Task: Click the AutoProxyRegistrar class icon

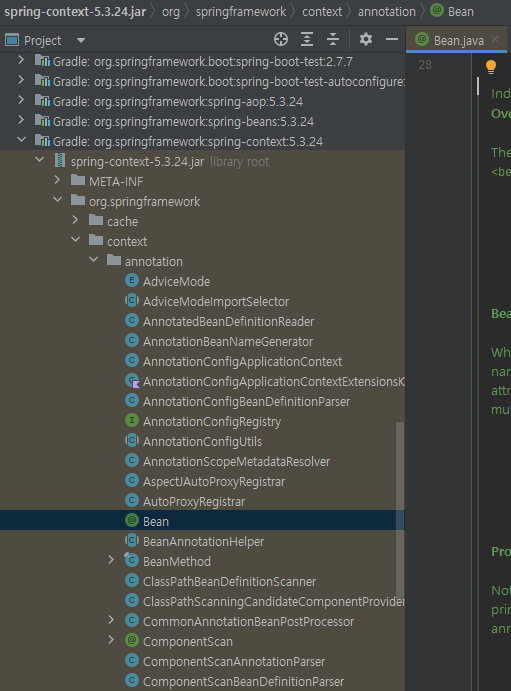Action: (132, 500)
